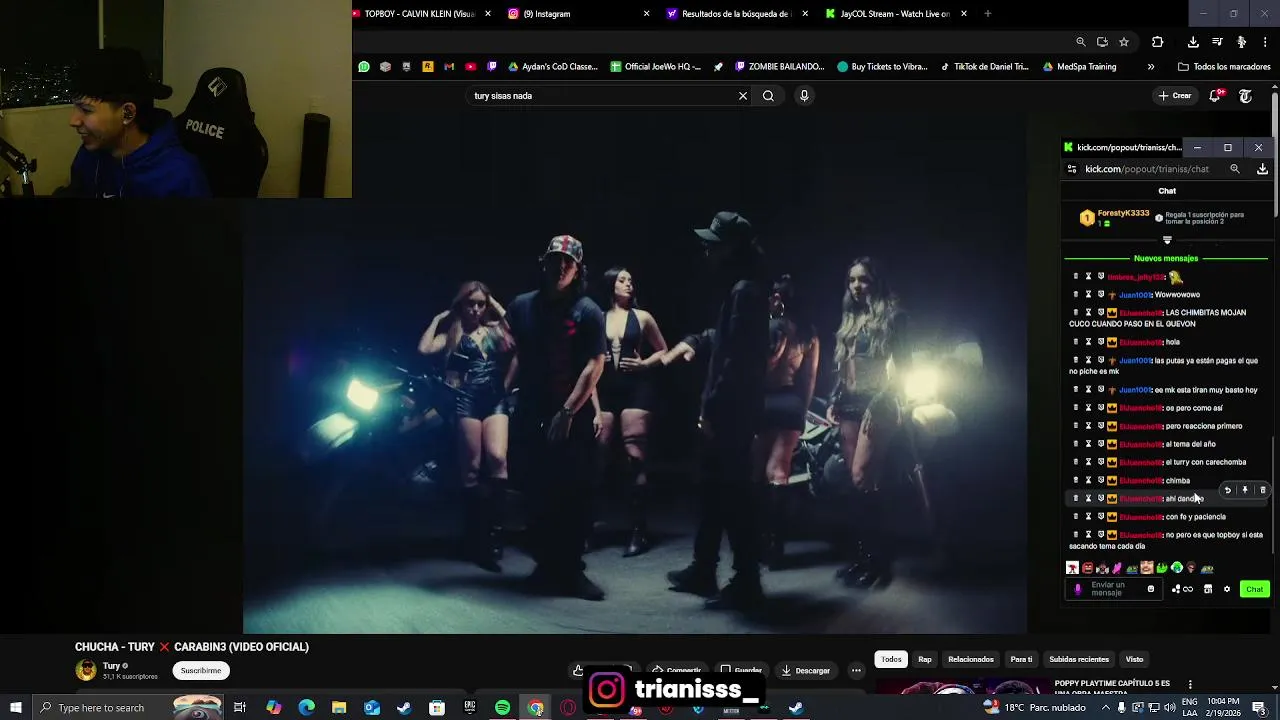Screen dimensions: 1280x720
Task: Click the Kick popout install icon
Action: point(1262,169)
